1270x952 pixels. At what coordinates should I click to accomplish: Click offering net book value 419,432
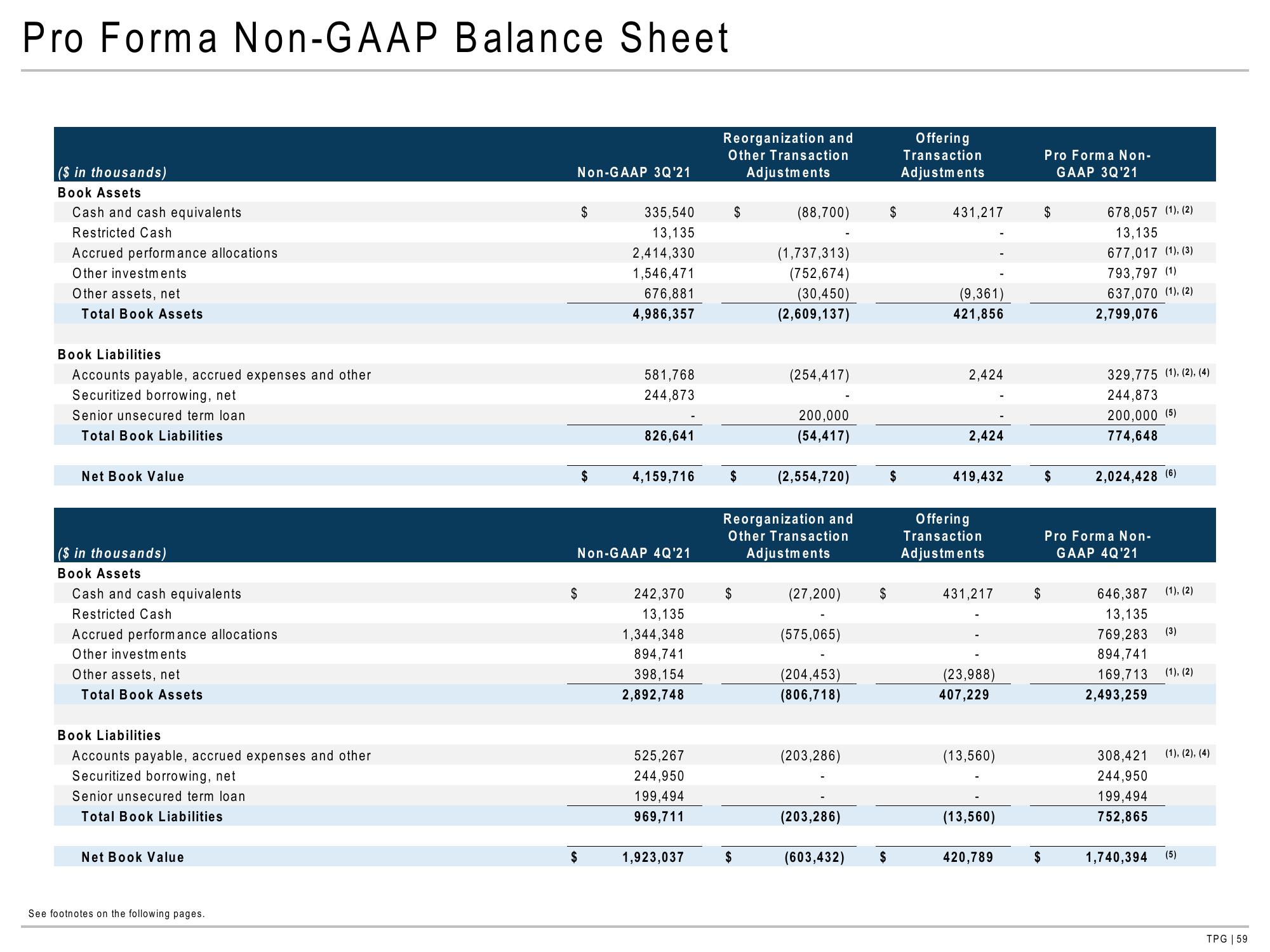pyautogui.click(x=979, y=477)
